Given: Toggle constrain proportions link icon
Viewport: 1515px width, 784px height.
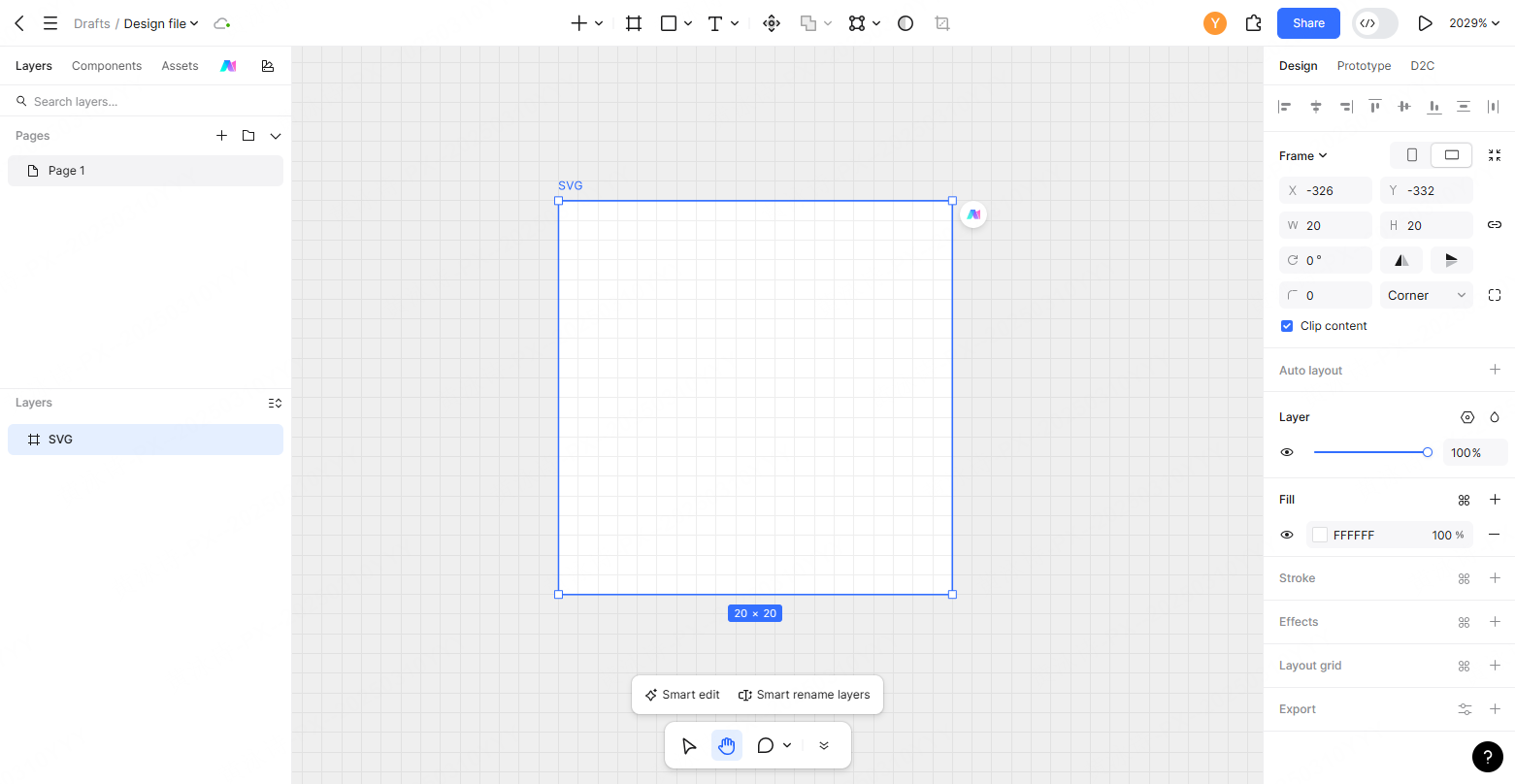Looking at the screenshot, I should [x=1495, y=225].
